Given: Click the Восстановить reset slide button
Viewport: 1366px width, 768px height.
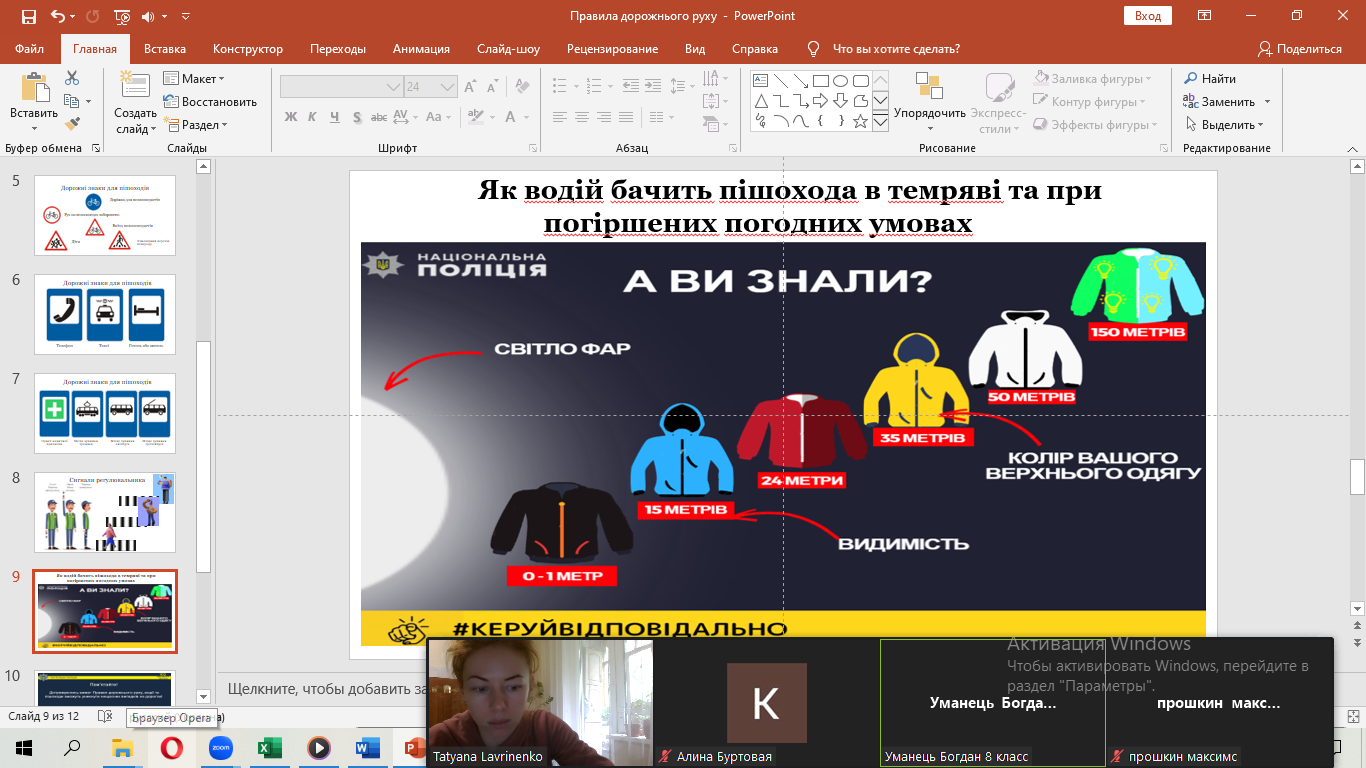Looking at the screenshot, I should (x=210, y=101).
